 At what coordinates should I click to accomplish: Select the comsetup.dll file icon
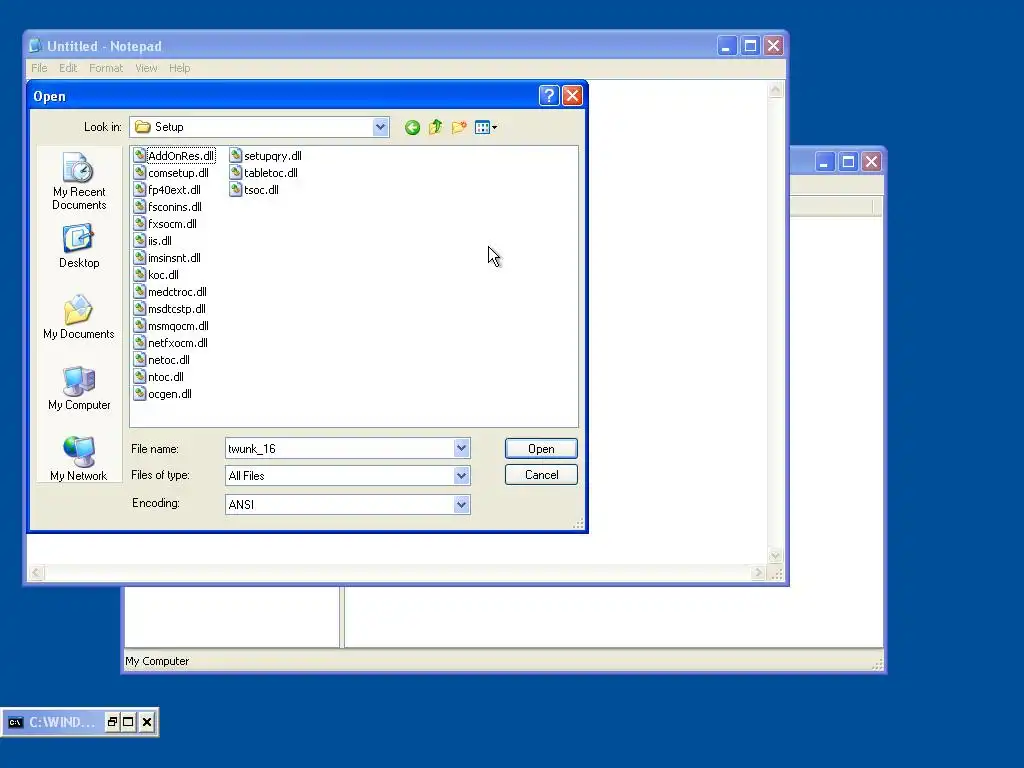[x=139, y=172]
